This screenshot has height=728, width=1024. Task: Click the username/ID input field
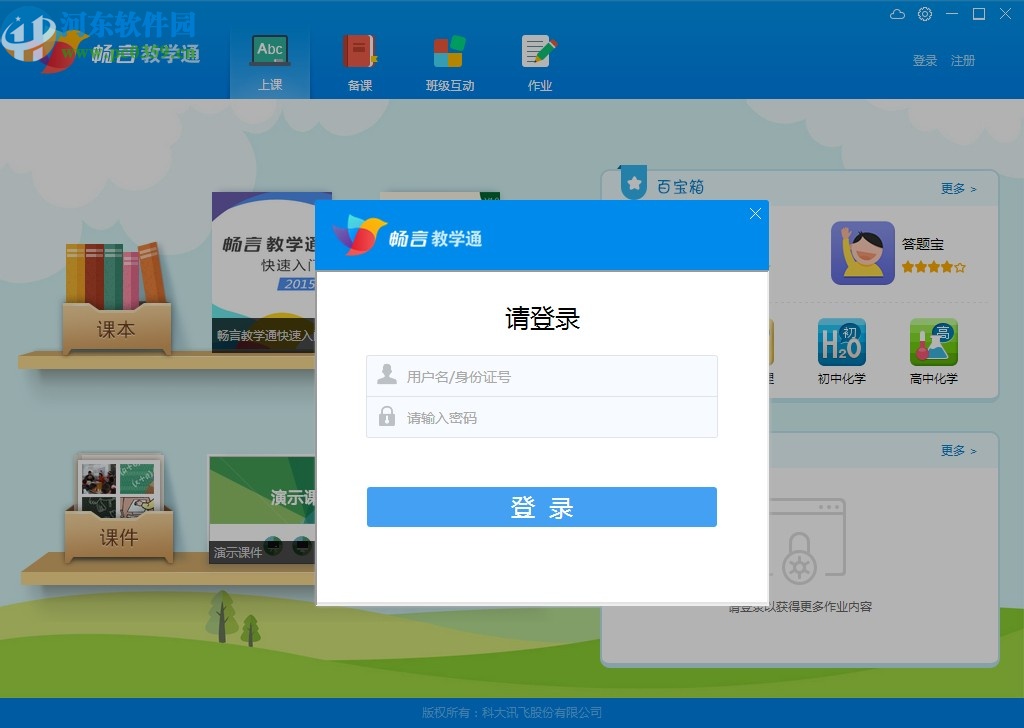point(541,375)
